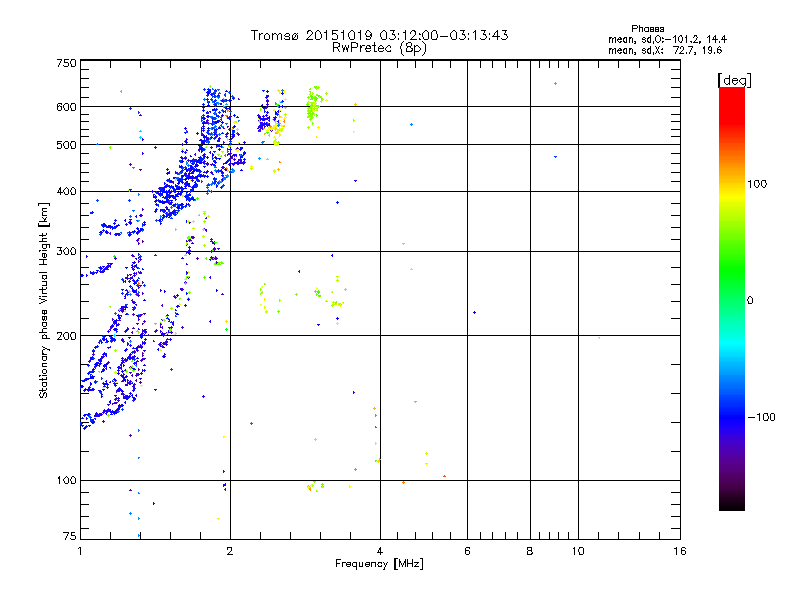Click the x-axis tick label '1'

pos(80,551)
